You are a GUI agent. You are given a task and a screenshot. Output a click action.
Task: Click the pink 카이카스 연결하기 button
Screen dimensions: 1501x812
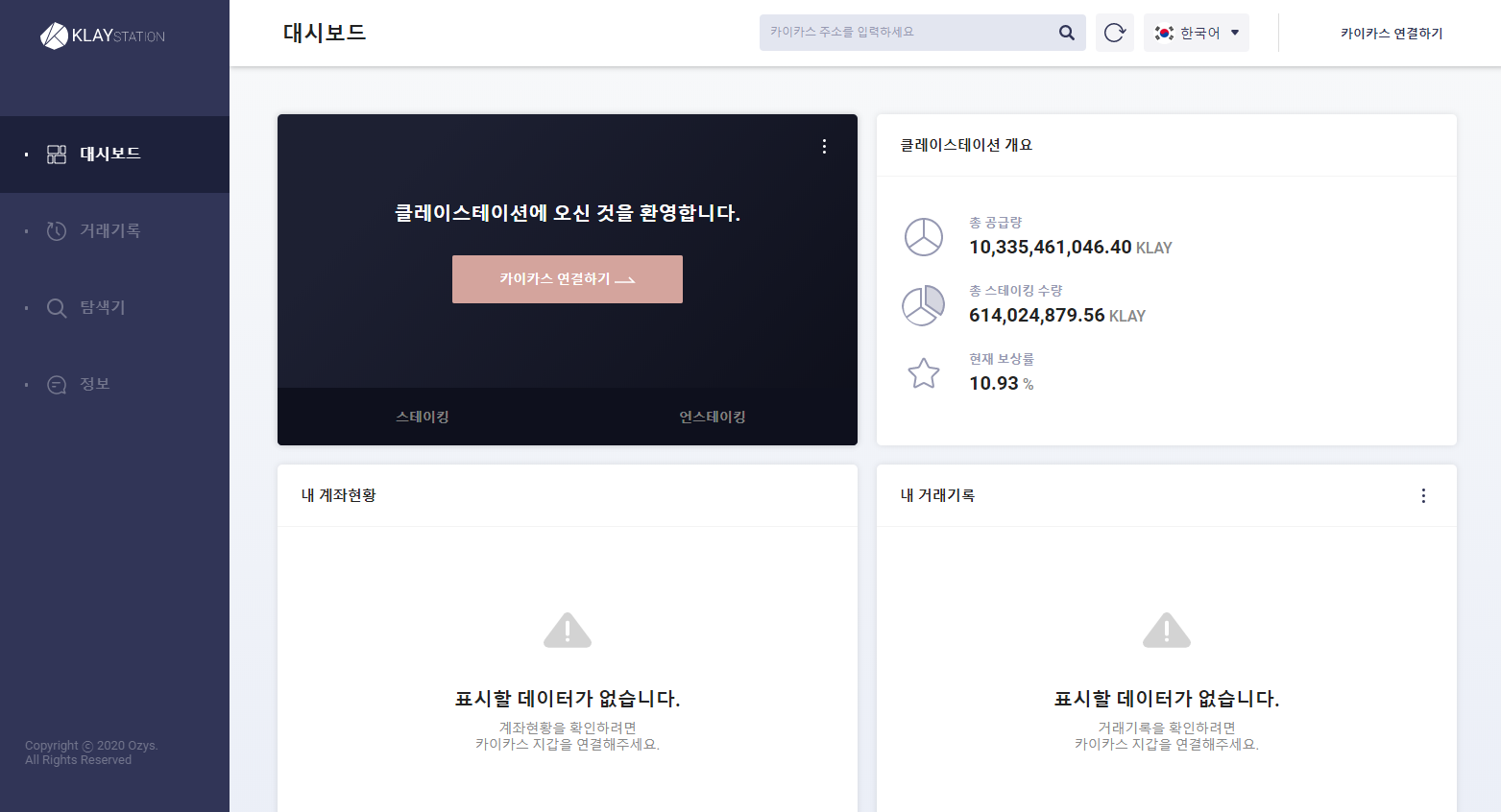tap(568, 279)
